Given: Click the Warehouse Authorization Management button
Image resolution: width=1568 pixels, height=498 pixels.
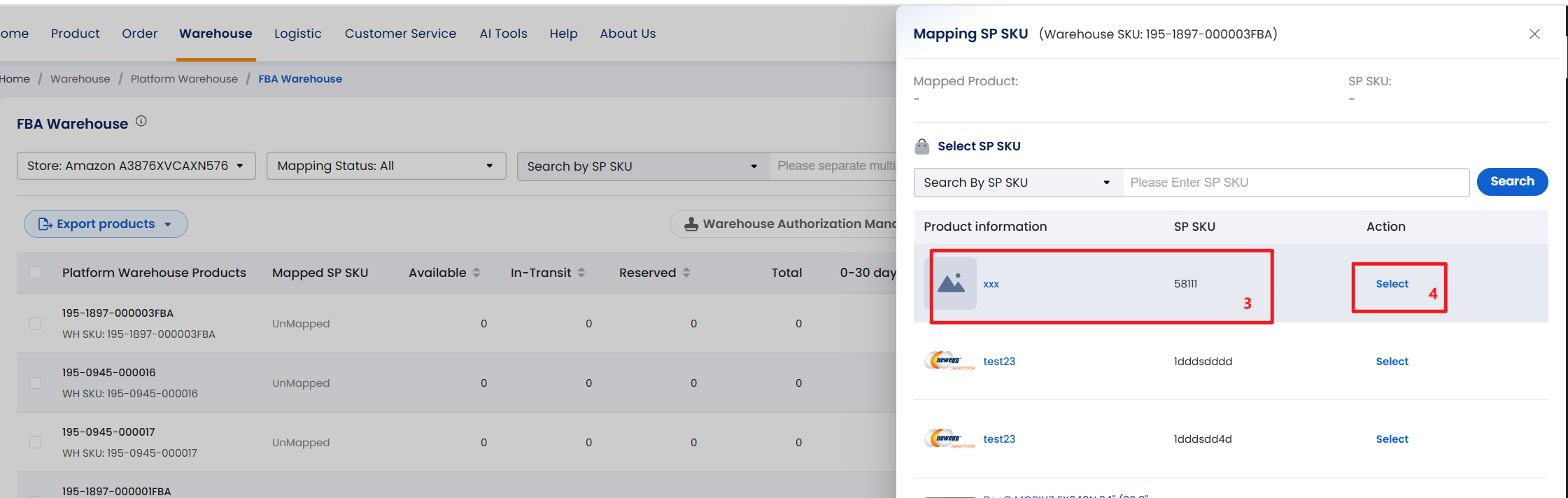Looking at the screenshot, I should (784, 224).
